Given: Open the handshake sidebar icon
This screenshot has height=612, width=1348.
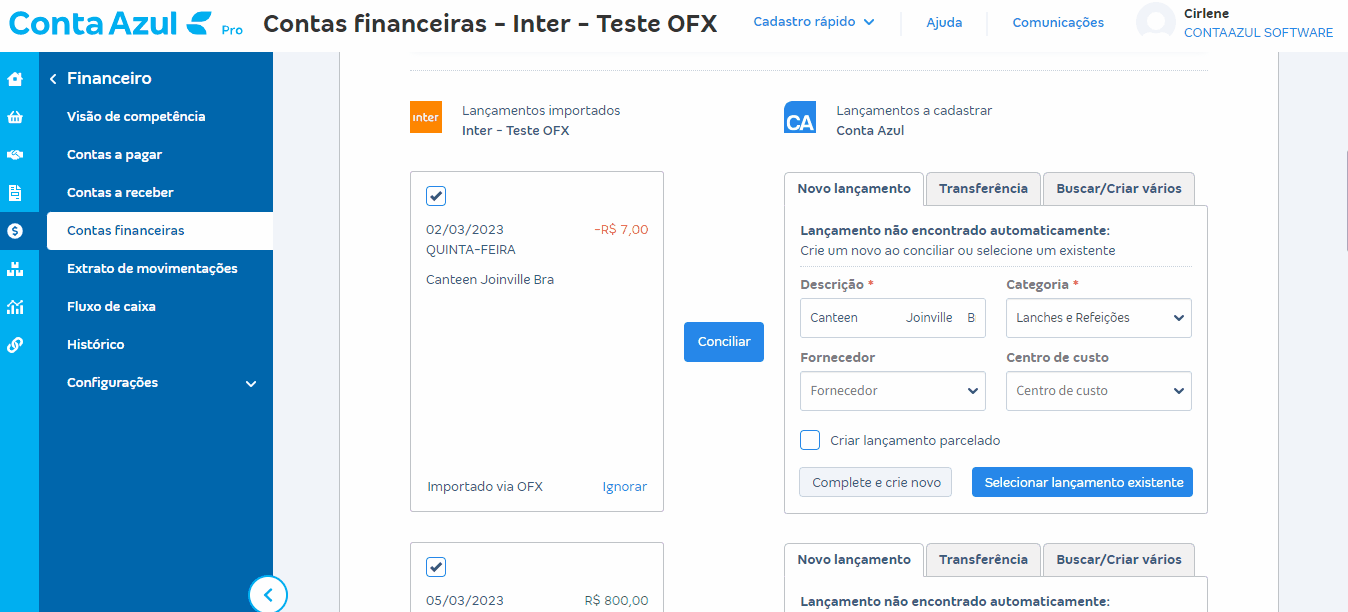Looking at the screenshot, I should [x=15, y=155].
